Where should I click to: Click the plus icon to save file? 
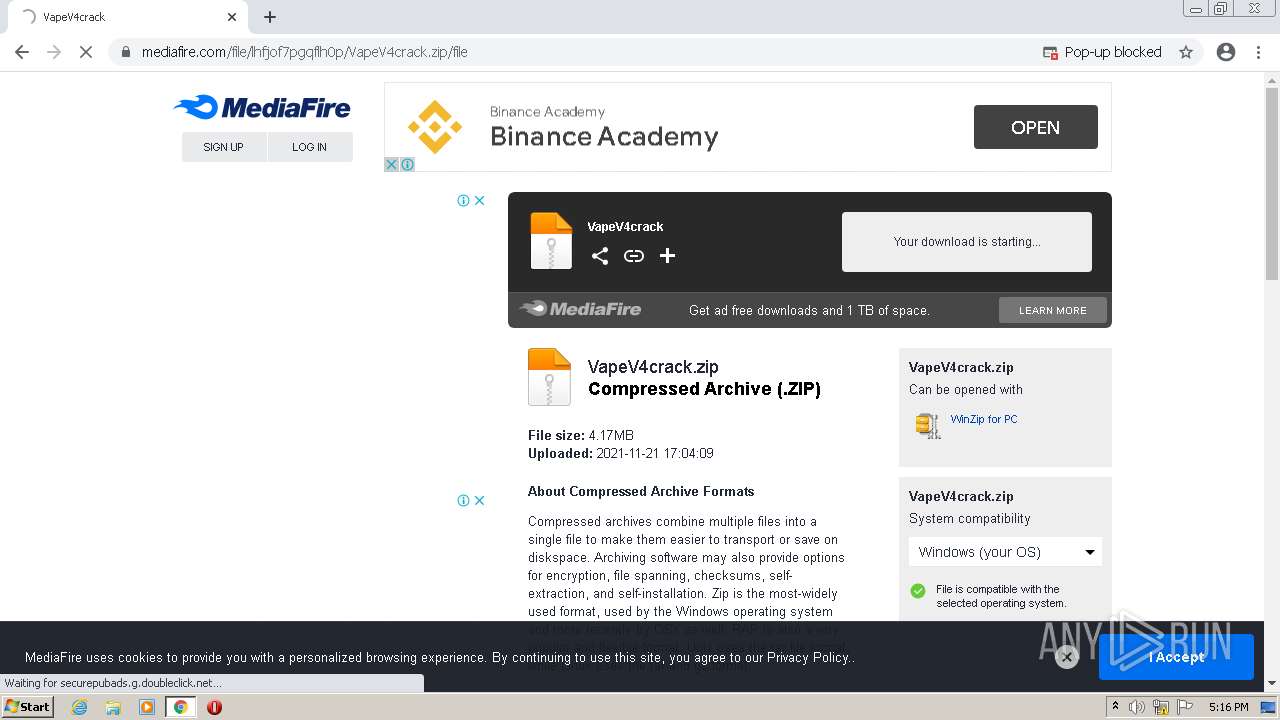click(667, 256)
